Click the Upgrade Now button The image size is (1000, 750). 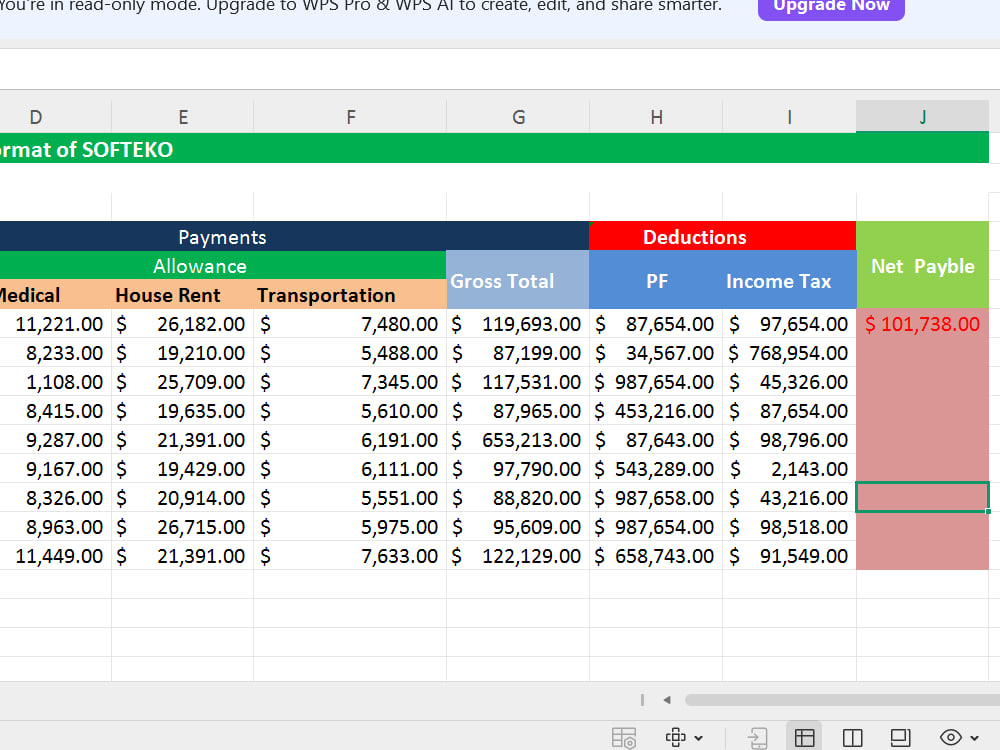tap(830, 6)
